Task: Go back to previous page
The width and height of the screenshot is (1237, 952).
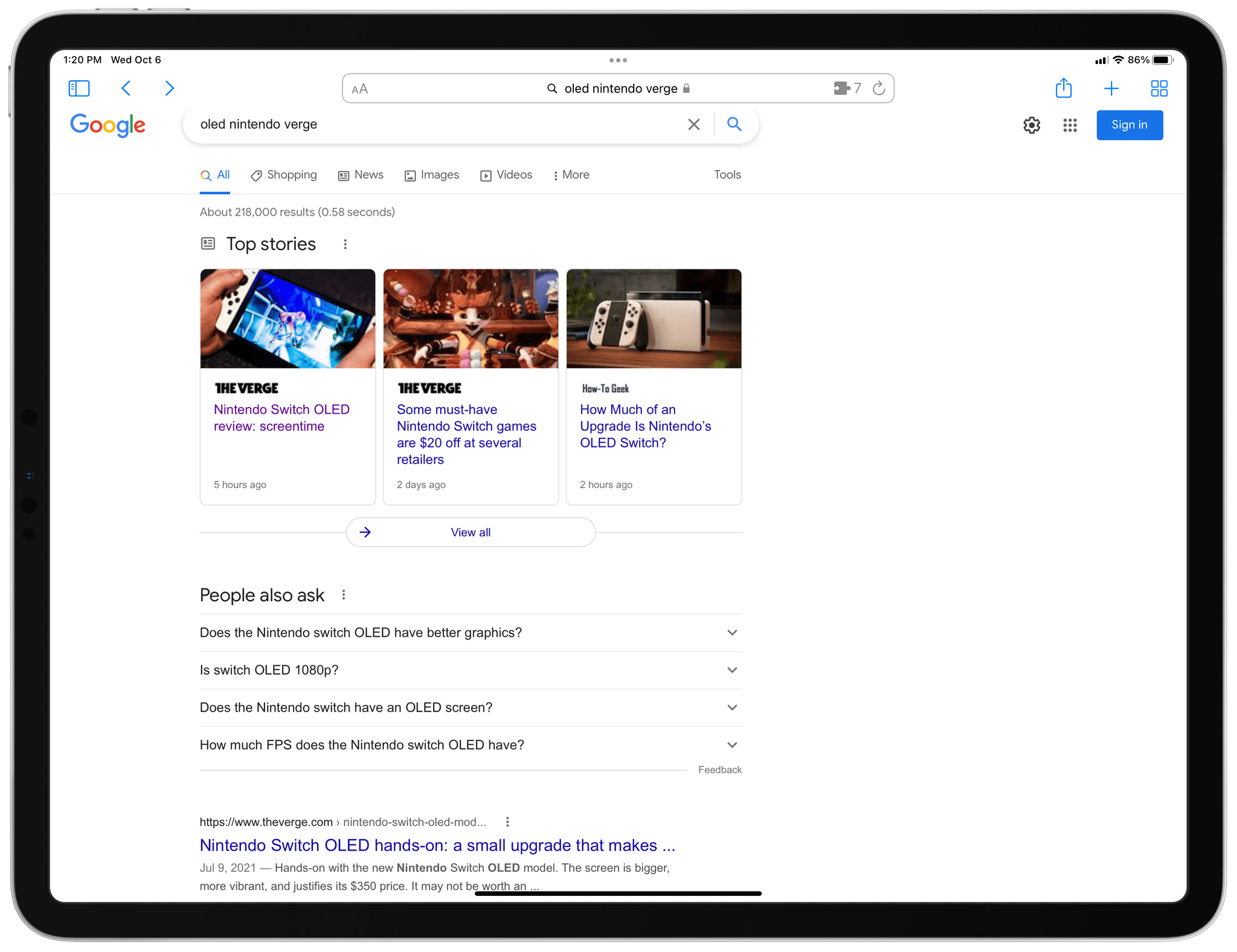Action: pyautogui.click(x=126, y=89)
